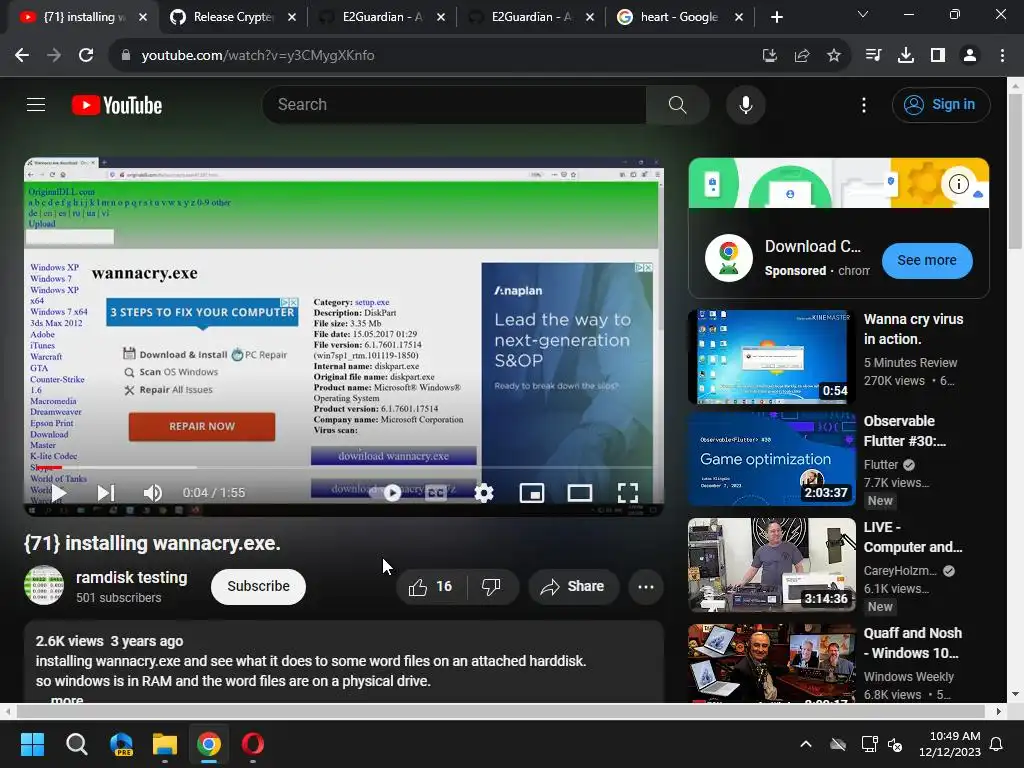Viewport: 1024px width, 768px height.
Task: Enter fullscreen mode
Action: click(628, 492)
